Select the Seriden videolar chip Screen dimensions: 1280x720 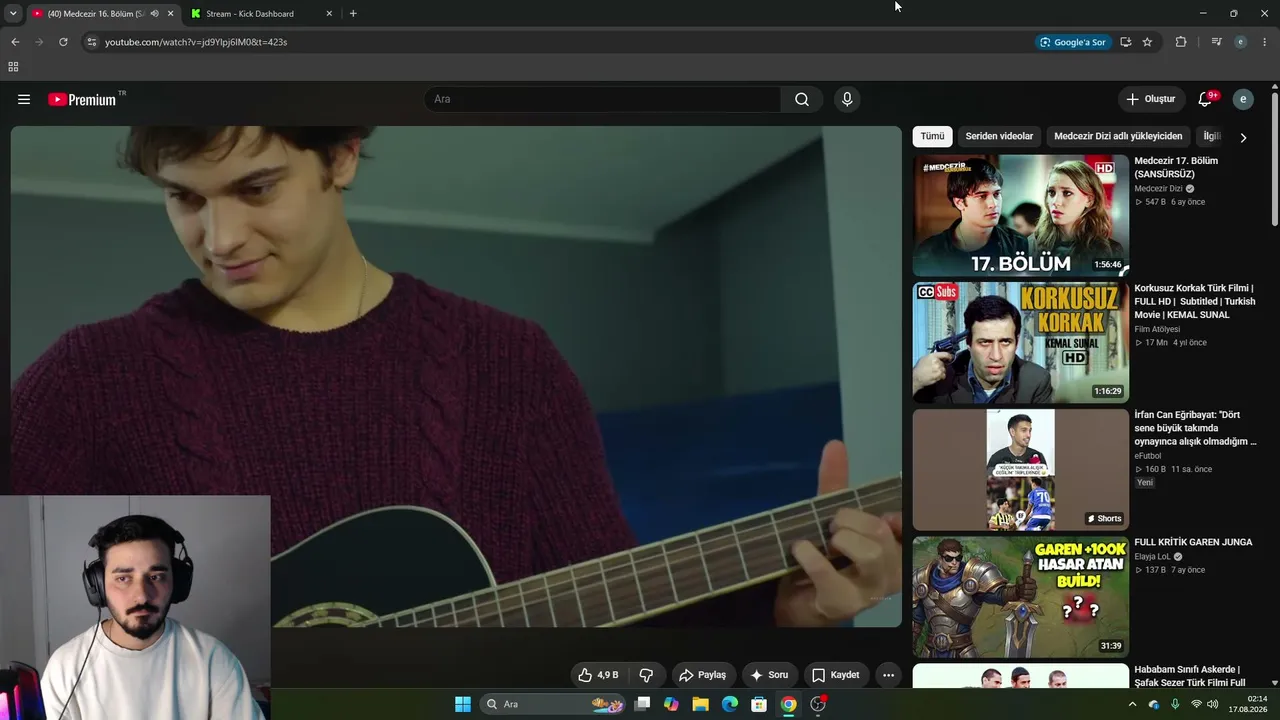999,136
